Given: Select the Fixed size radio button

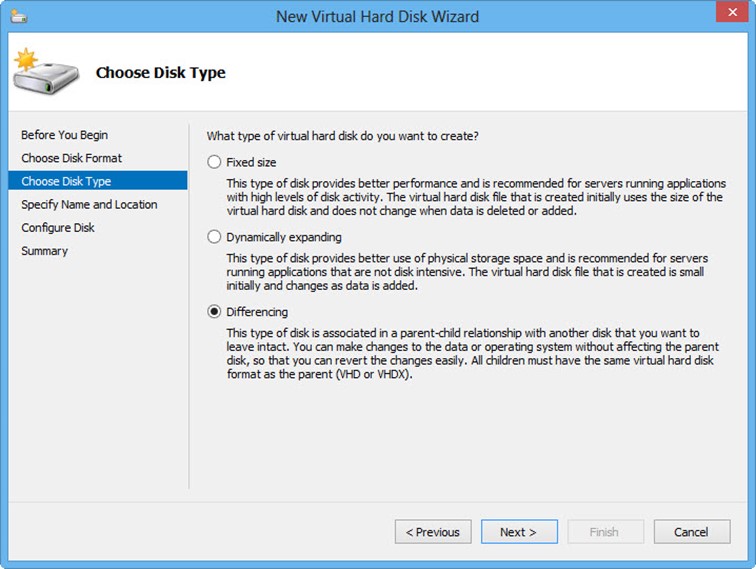Looking at the screenshot, I should (x=214, y=162).
